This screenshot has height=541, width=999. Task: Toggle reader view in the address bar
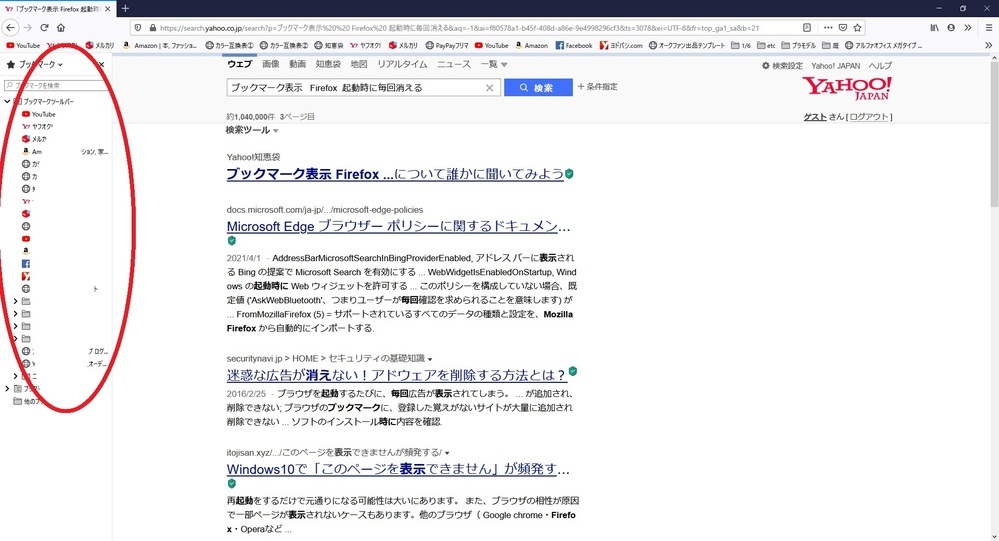(807, 28)
